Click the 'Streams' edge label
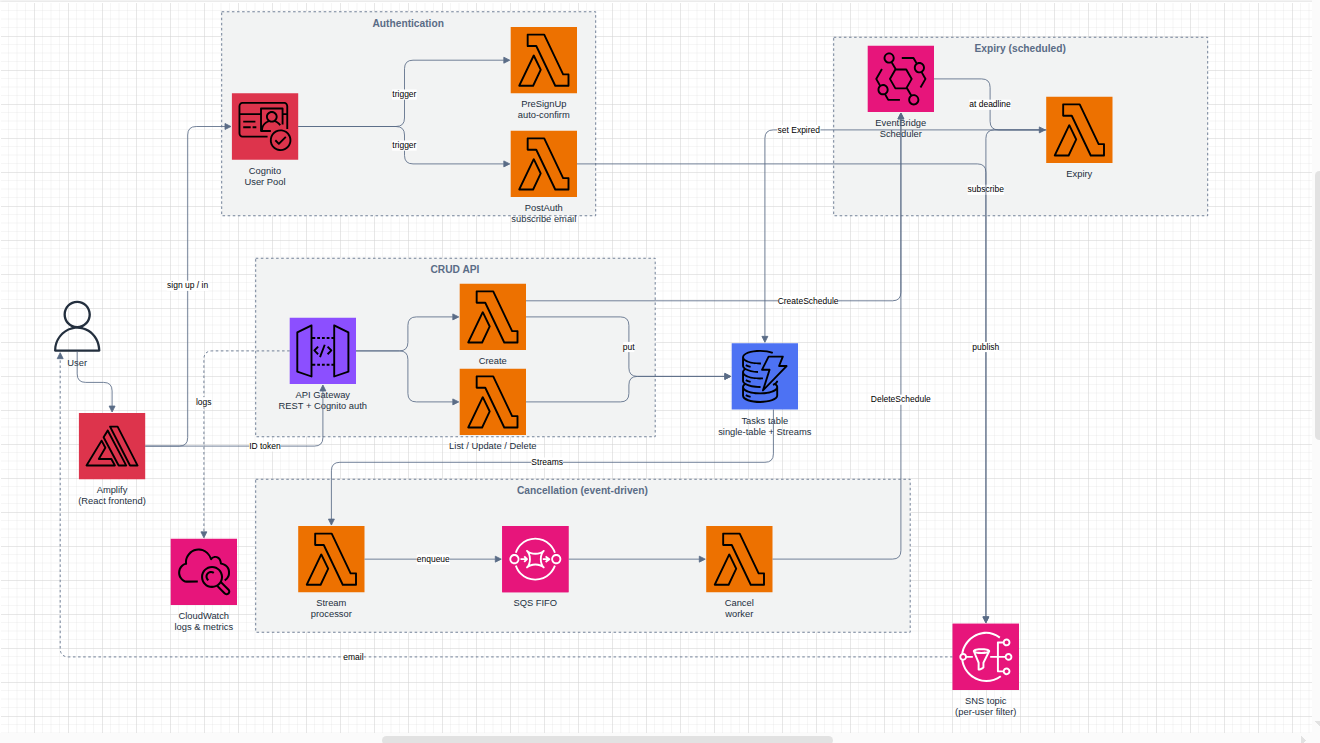This screenshot has height=743, width=1320. [547, 462]
